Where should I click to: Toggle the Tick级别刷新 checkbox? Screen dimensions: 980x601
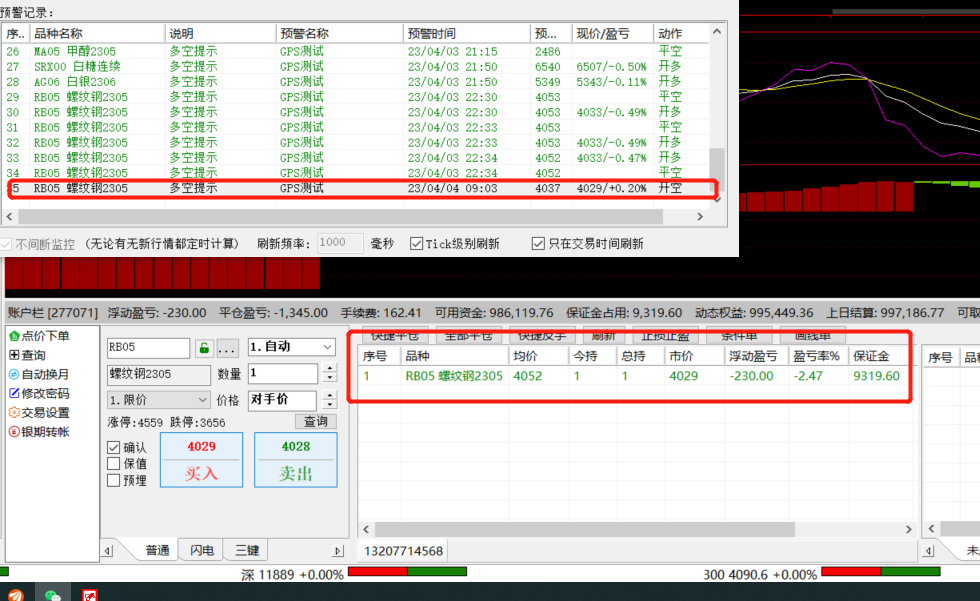point(417,243)
